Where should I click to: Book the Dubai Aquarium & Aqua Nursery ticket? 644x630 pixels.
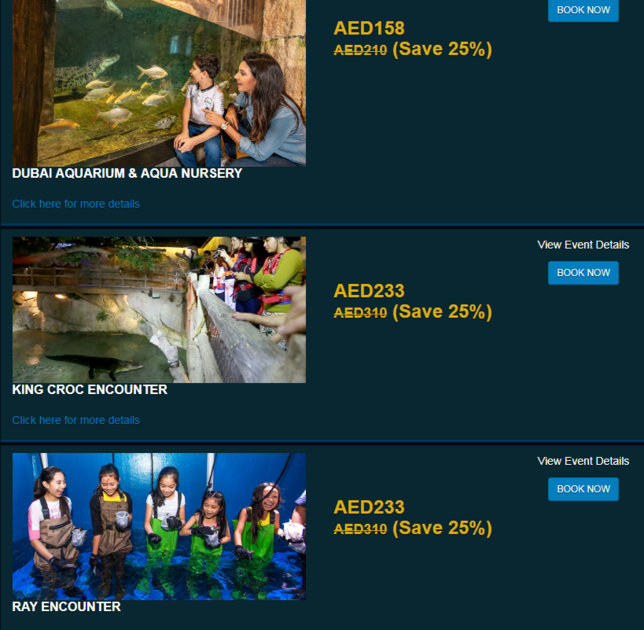click(583, 10)
